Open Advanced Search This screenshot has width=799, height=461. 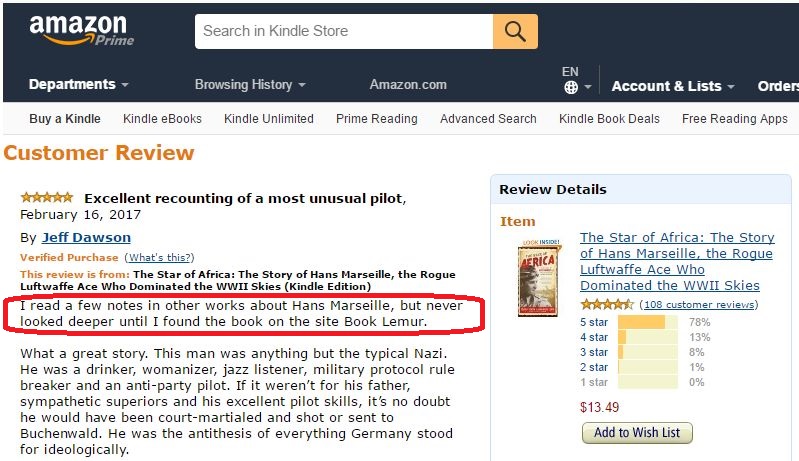488,118
